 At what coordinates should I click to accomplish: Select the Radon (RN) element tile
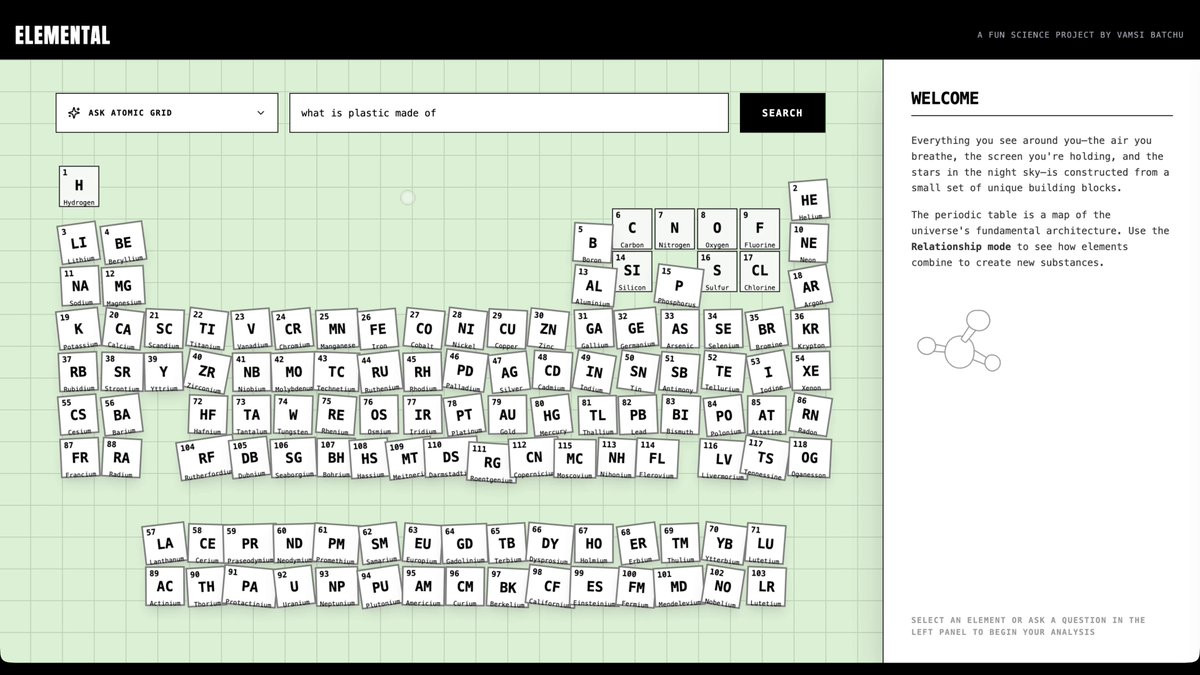(x=810, y=414)
